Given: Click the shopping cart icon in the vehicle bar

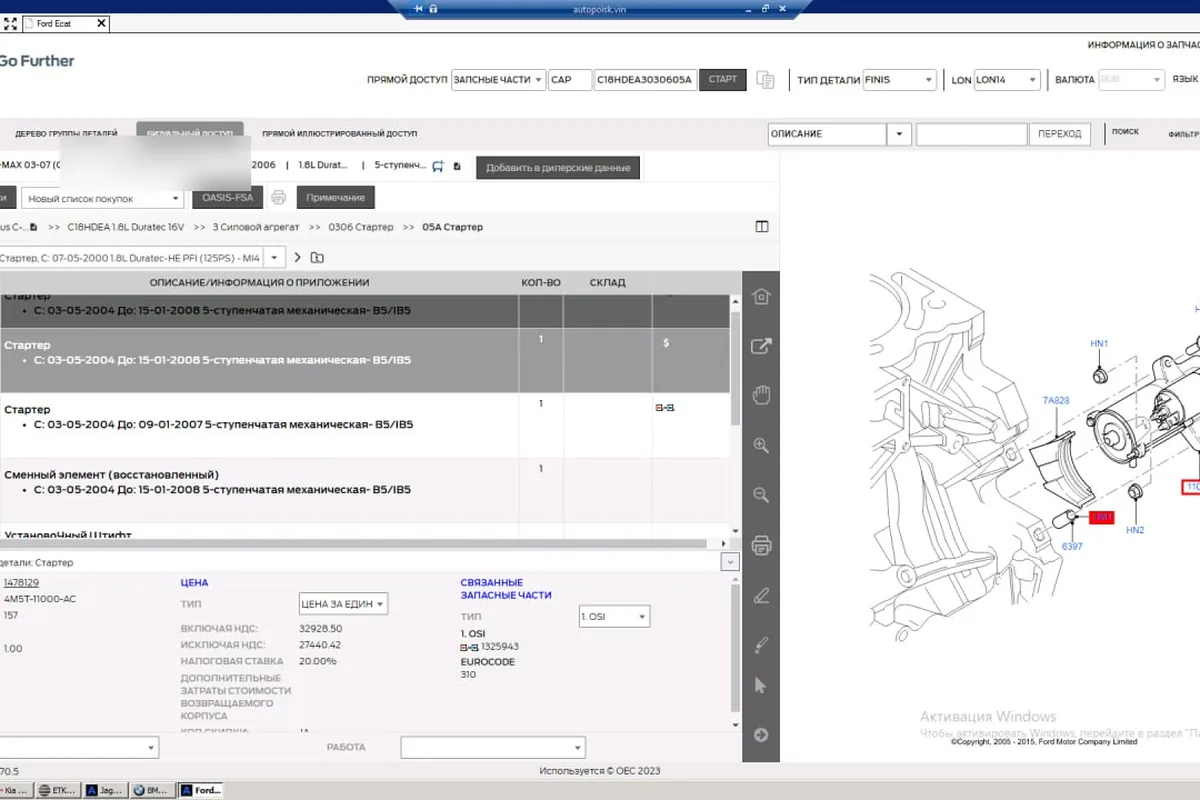Looking at the screenshot, I should [x=438, y=166].
